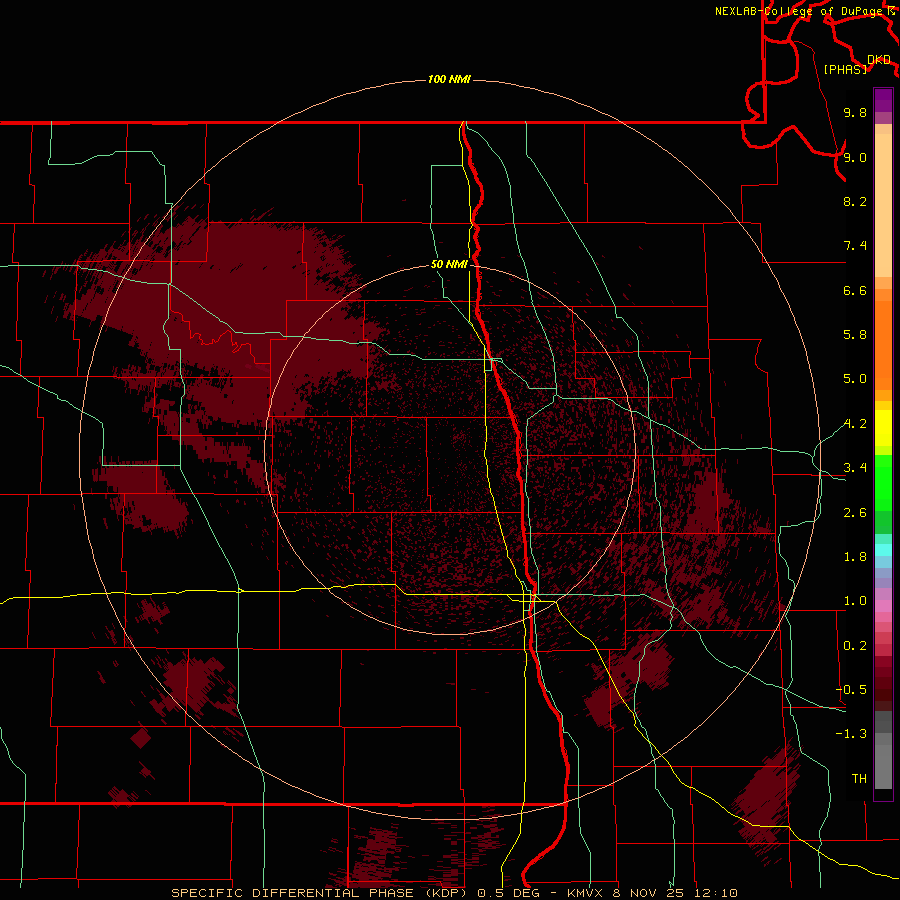
Task: Click the "[PHAS]" label above the color bar
Action: (x=845, y=70)
